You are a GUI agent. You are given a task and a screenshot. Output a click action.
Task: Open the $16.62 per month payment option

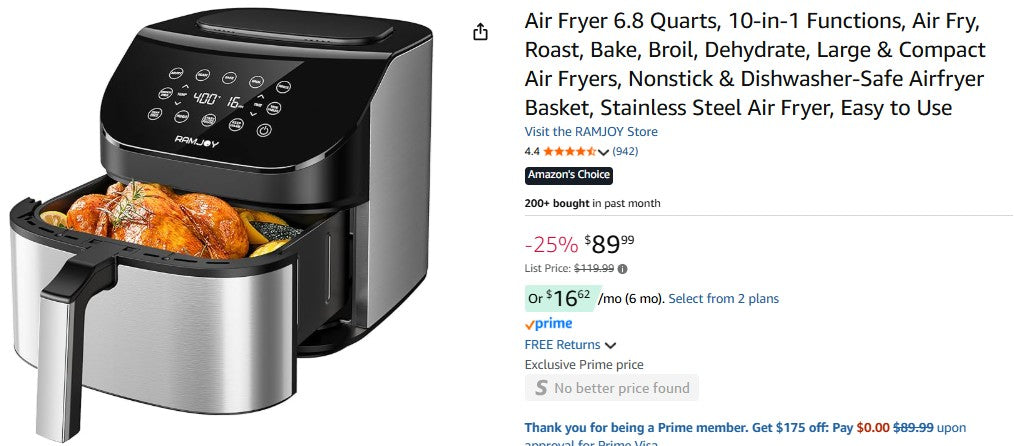(x=560, y=298)
